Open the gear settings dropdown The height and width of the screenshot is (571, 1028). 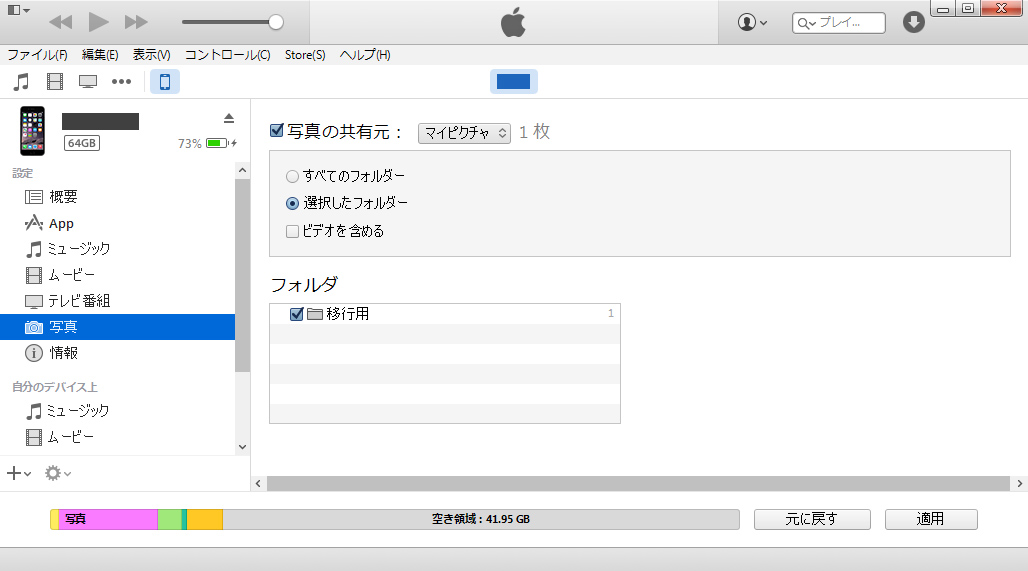tap(57, 473)
